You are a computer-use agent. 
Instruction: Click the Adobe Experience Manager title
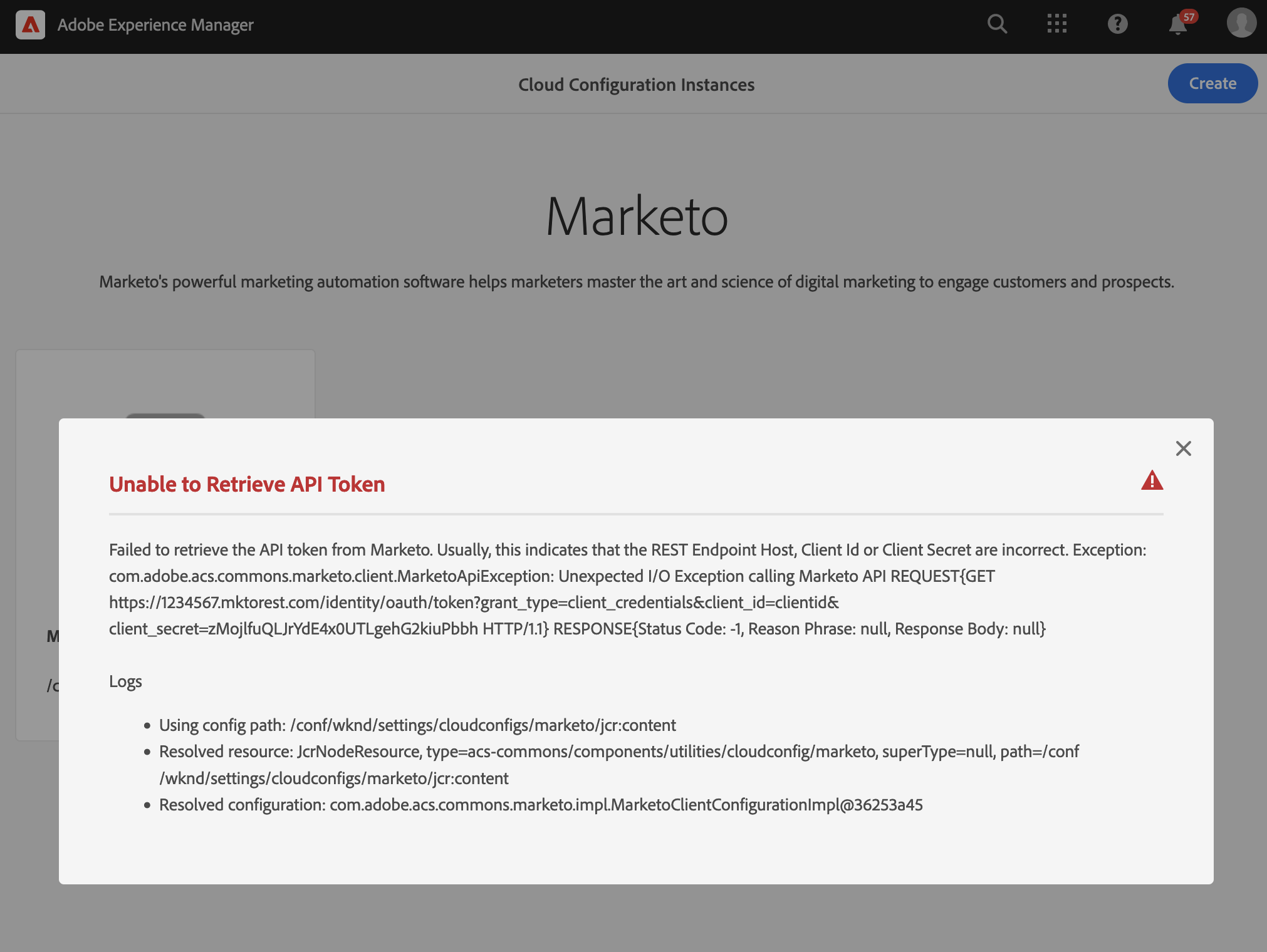tap(155, 25)
